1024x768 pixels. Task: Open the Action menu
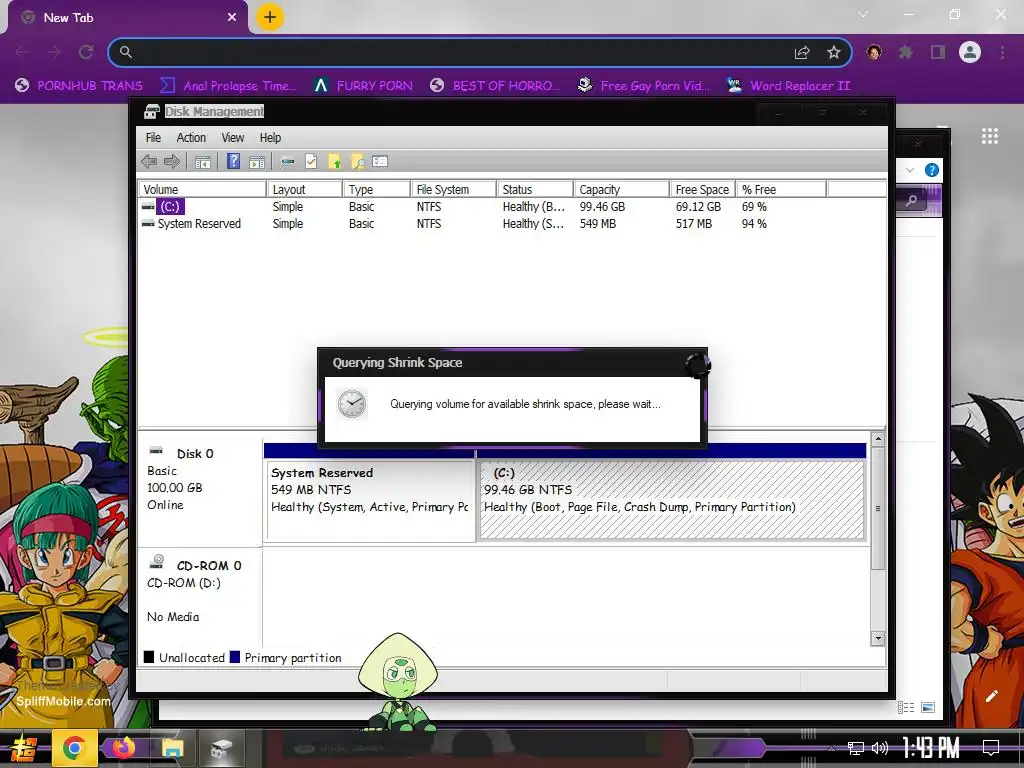coord(191,138)
